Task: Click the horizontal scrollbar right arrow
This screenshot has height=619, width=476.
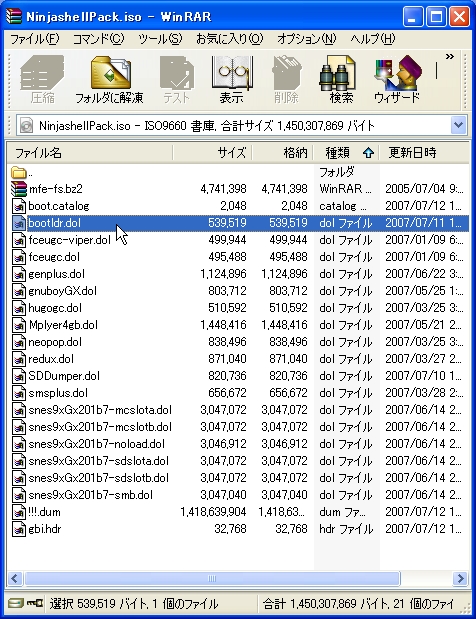Action: tap(460, 579)
